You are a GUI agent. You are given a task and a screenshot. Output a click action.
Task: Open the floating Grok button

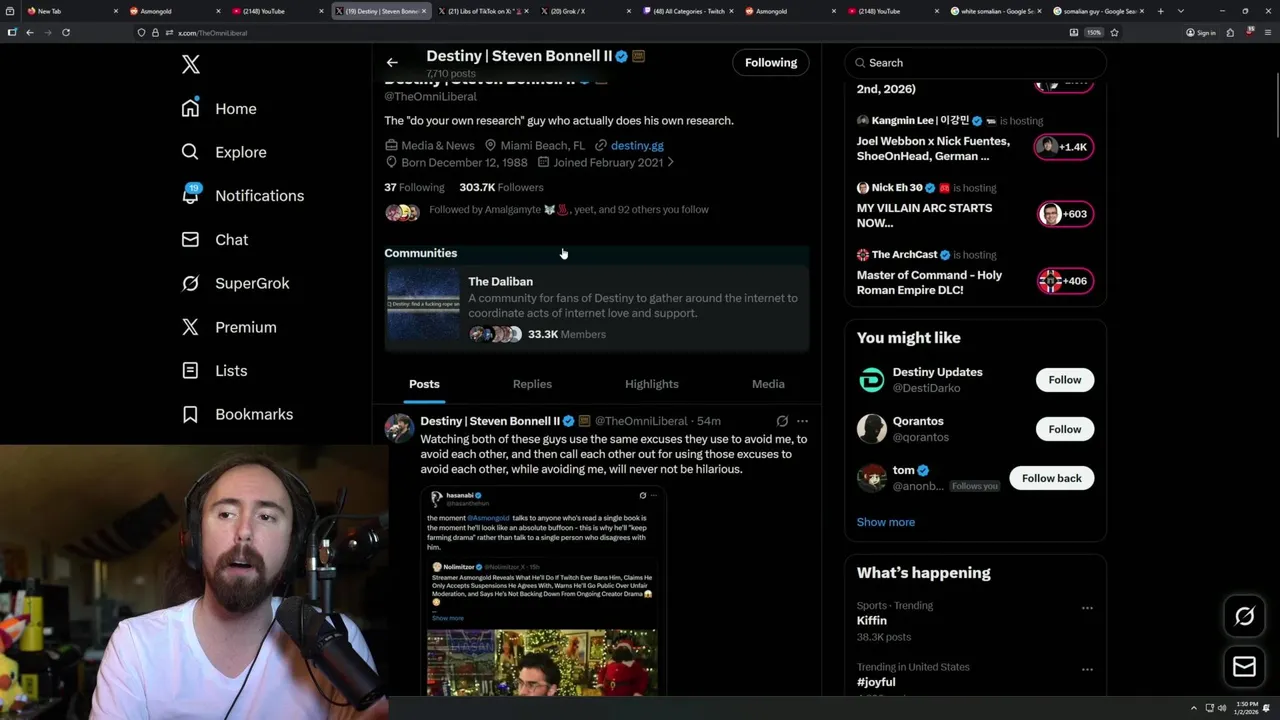1245,617
